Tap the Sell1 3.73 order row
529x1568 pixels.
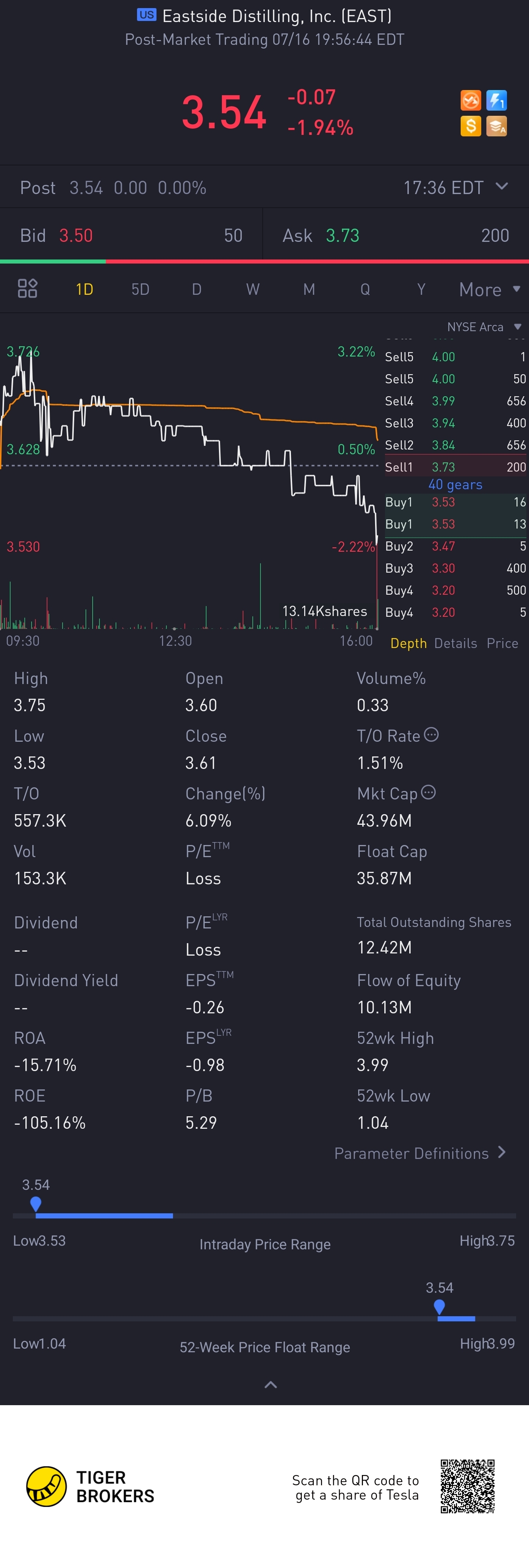tap(456, 467)
